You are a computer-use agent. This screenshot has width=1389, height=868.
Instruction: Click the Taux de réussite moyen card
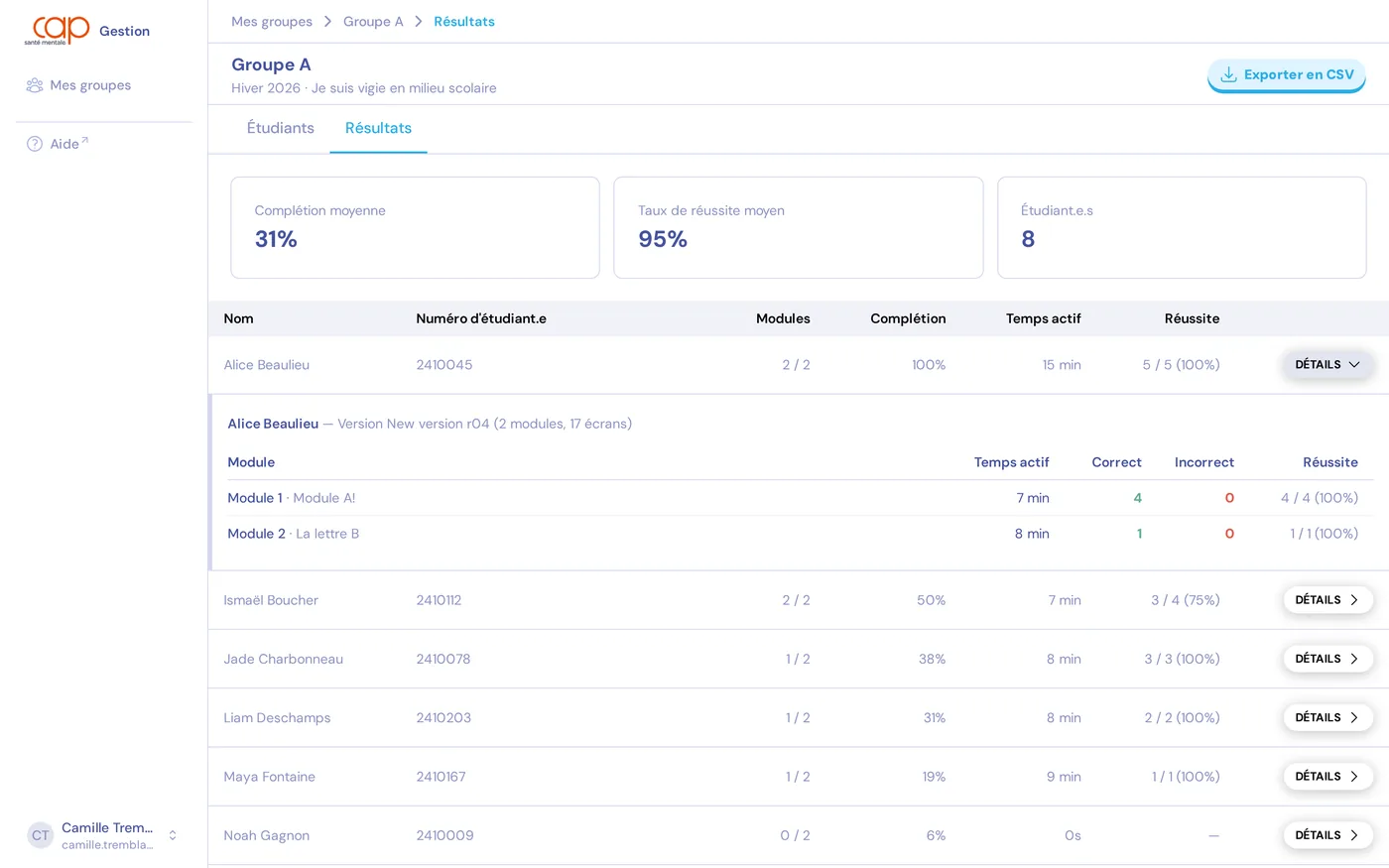pyautogui.click(x=799, y=227)
